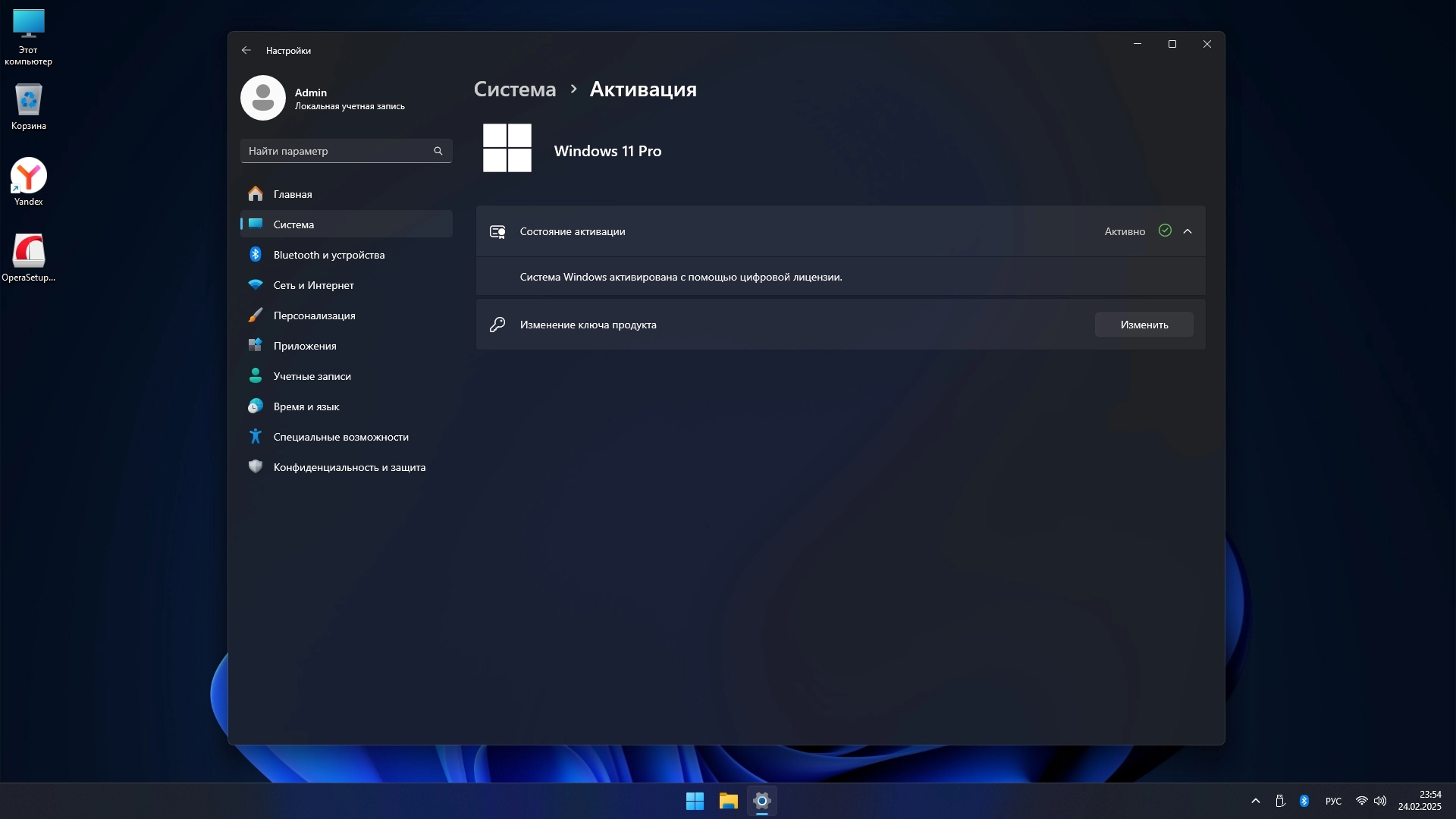Select Учетные записи in the sidebar

point(312,376)
